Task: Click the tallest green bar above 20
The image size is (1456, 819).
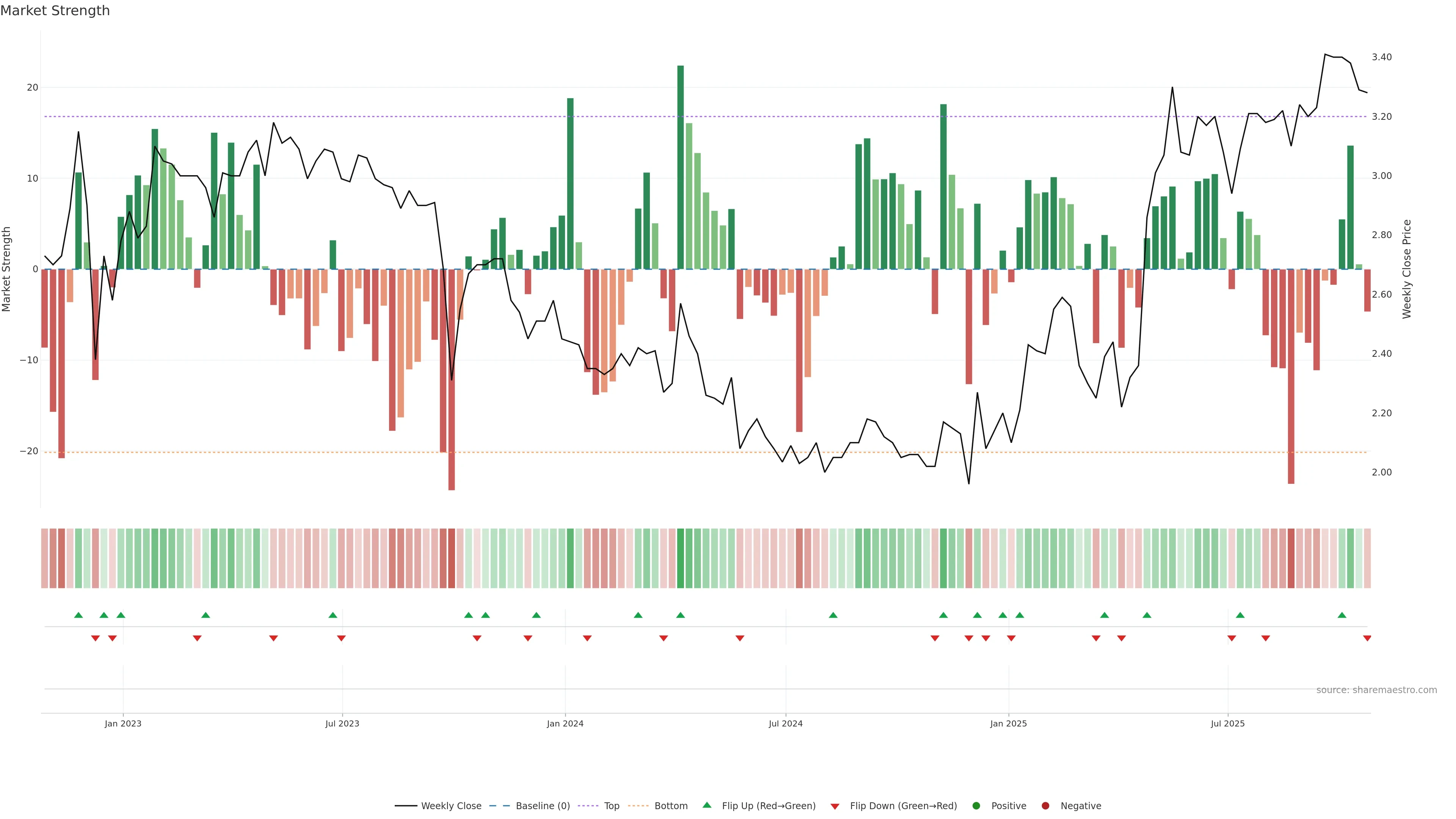Action: click(681, 167)
